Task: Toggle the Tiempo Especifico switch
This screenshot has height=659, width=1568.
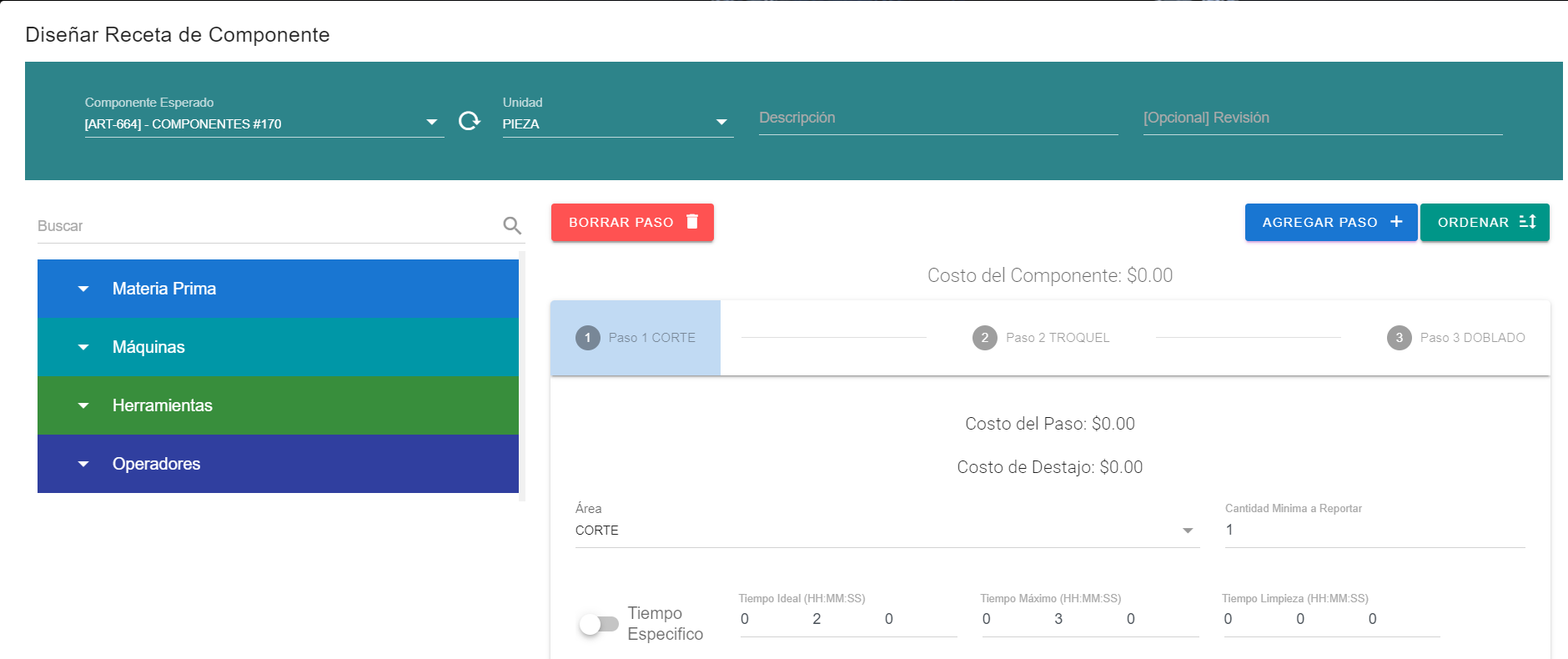Action: pyautogui.click(x=598, y=624)
